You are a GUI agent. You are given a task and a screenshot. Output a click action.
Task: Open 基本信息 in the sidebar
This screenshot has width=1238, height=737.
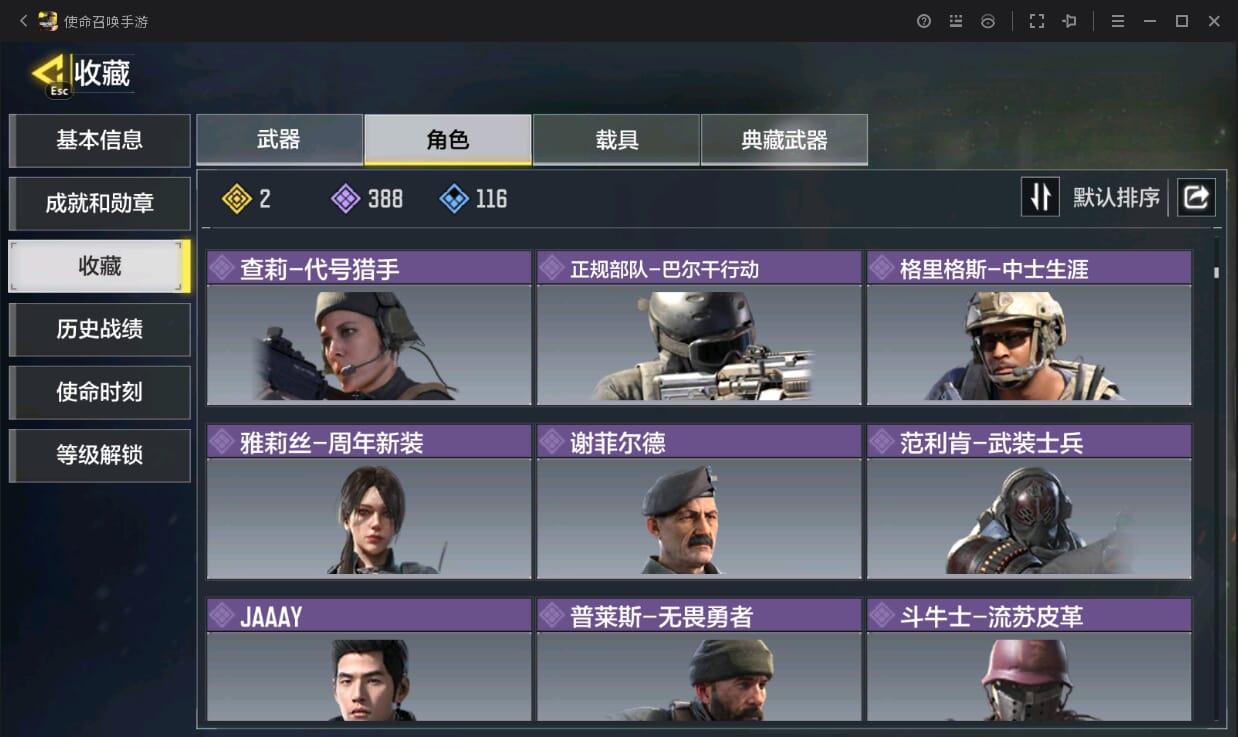(99, 140)
